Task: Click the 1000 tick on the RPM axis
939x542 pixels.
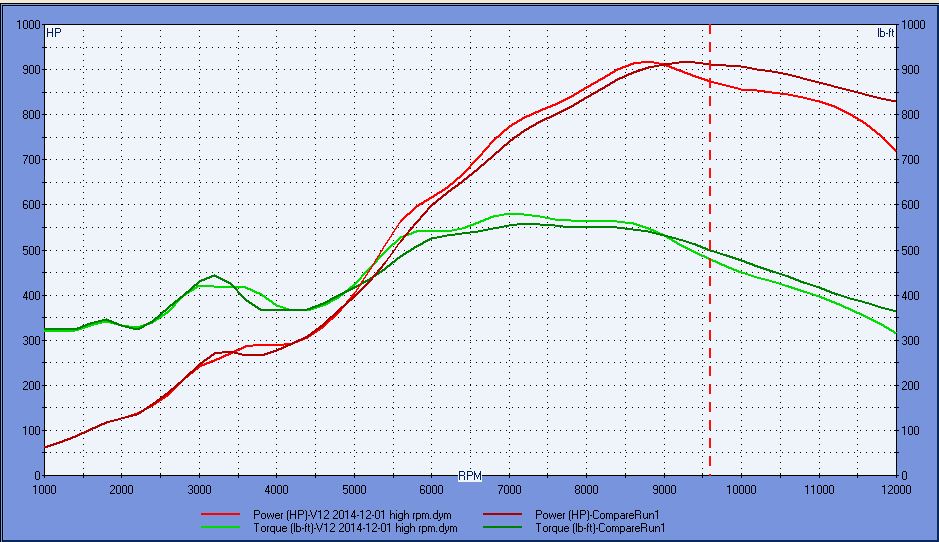Action: (x=45, y=490)
